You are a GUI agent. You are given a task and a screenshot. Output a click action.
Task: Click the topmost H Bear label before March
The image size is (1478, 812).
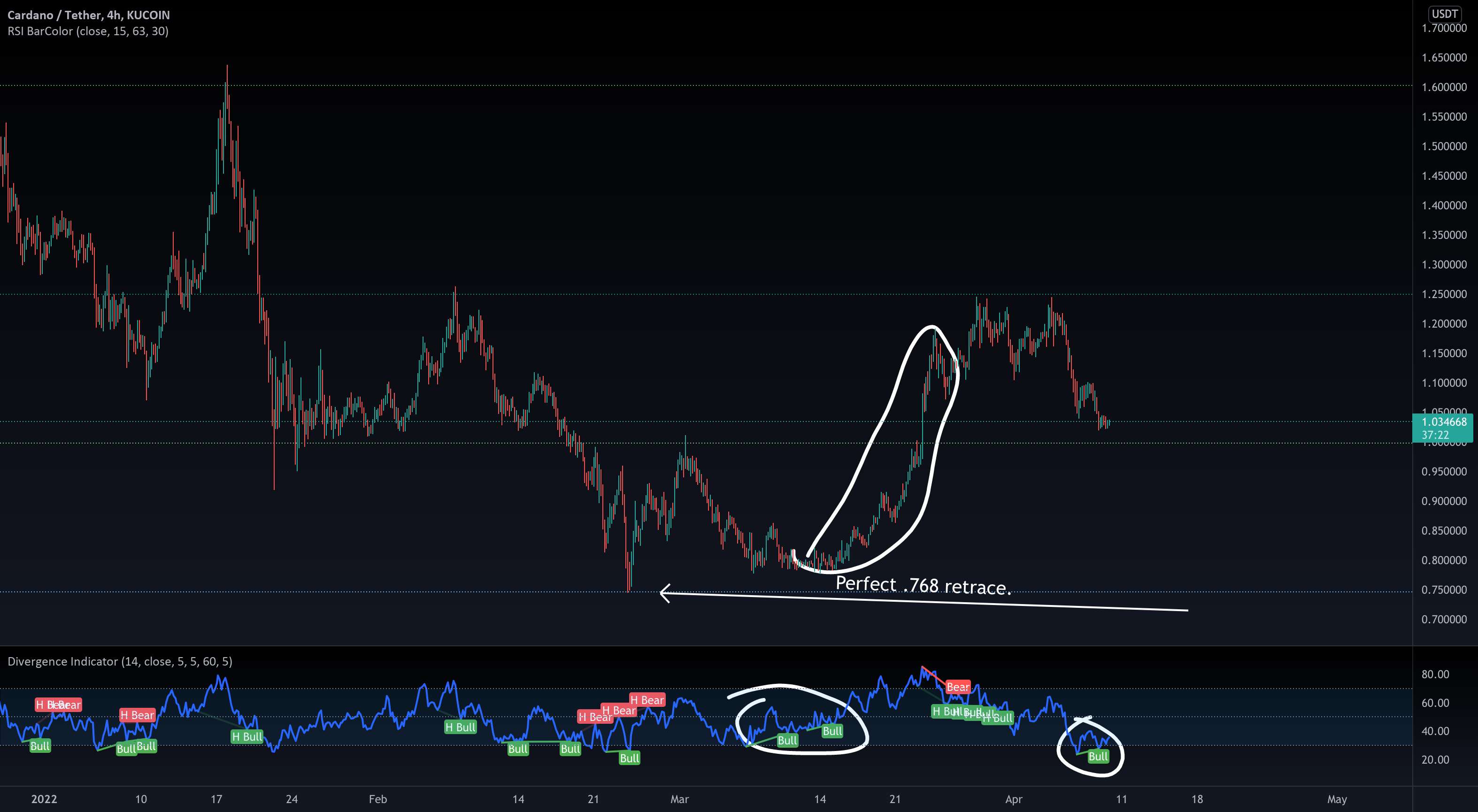[647, 700]
